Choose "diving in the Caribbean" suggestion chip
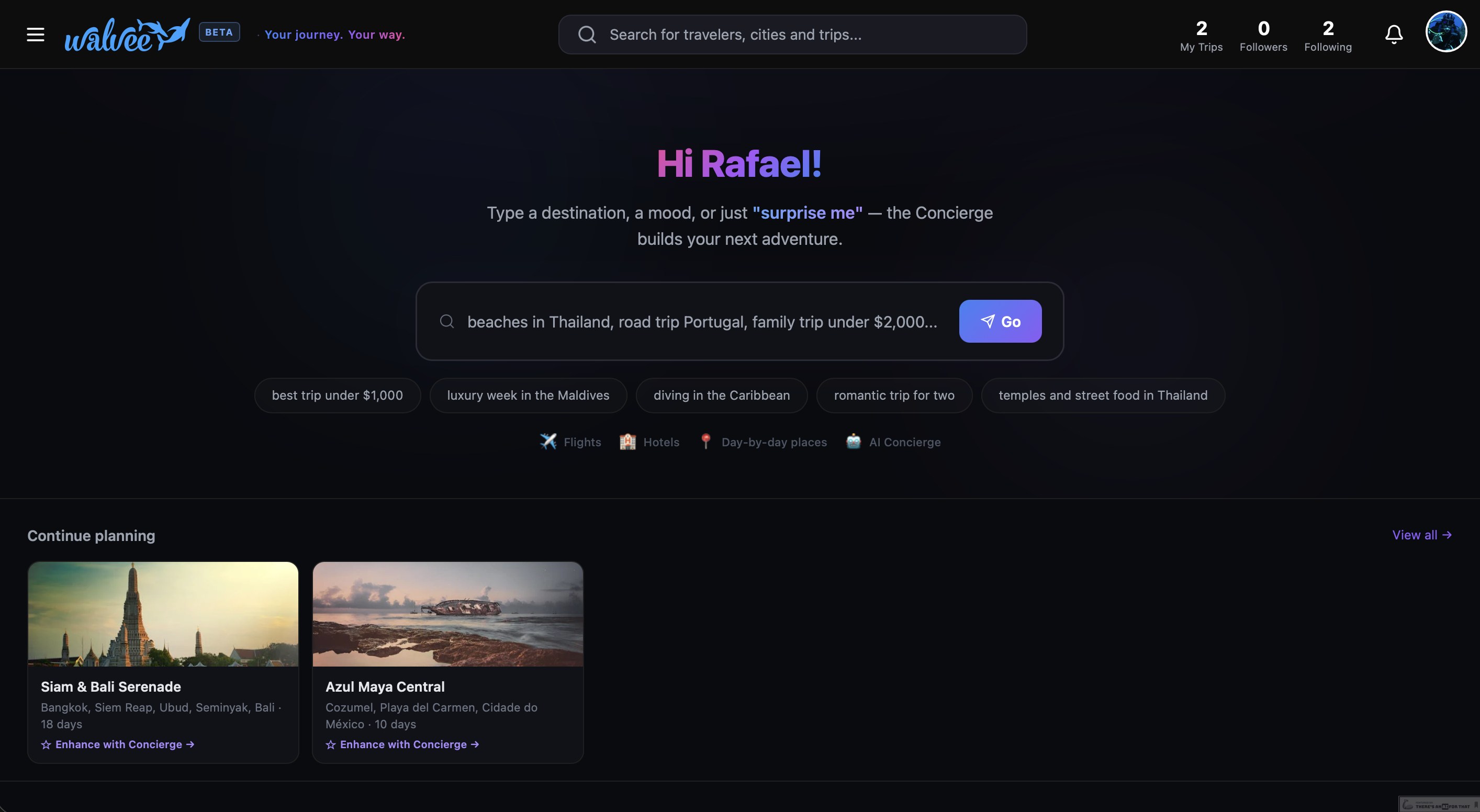 pyautogui.click(x=721, y=395)
